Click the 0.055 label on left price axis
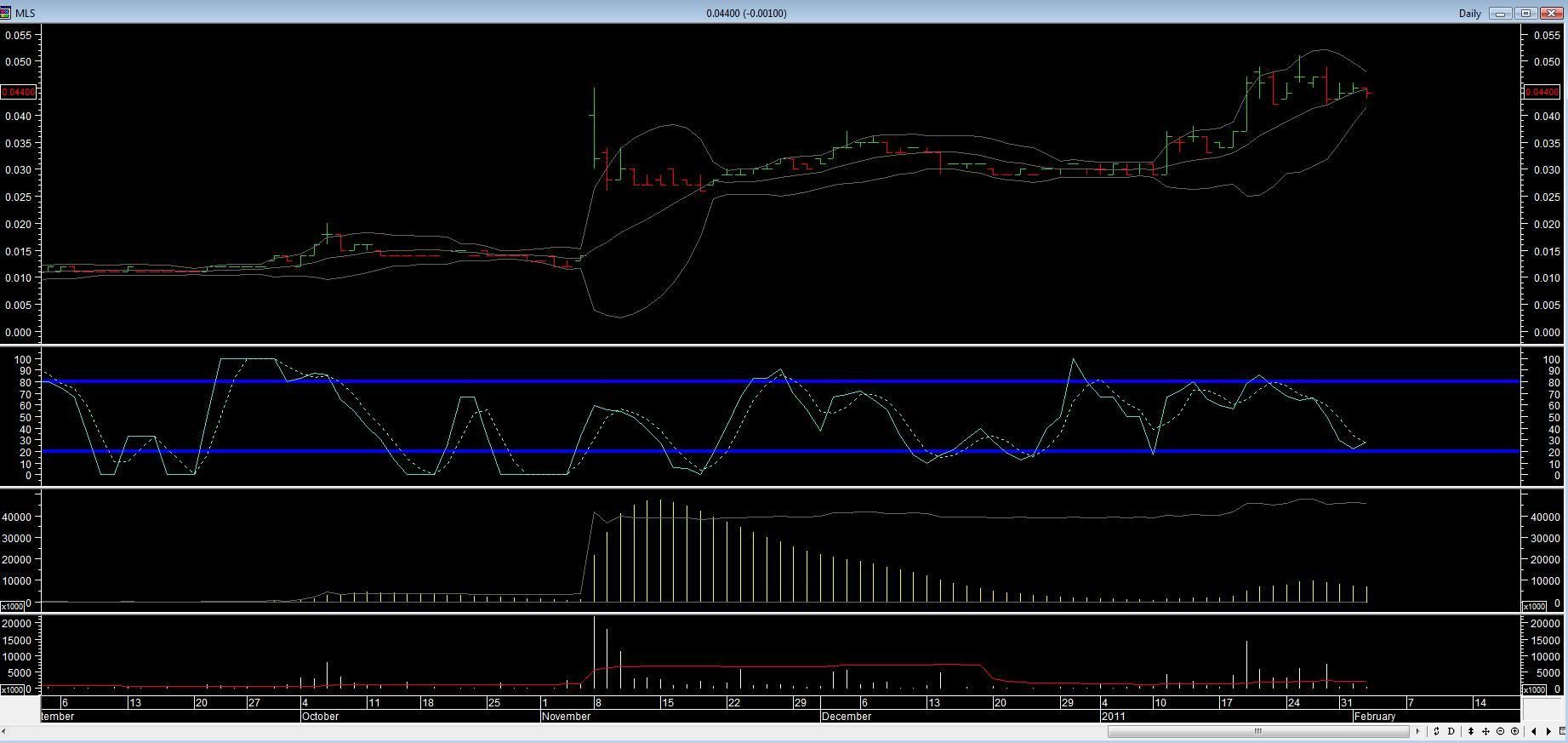Image resolution: width=1568 pixels, height=743 pixels. (18, 36)
